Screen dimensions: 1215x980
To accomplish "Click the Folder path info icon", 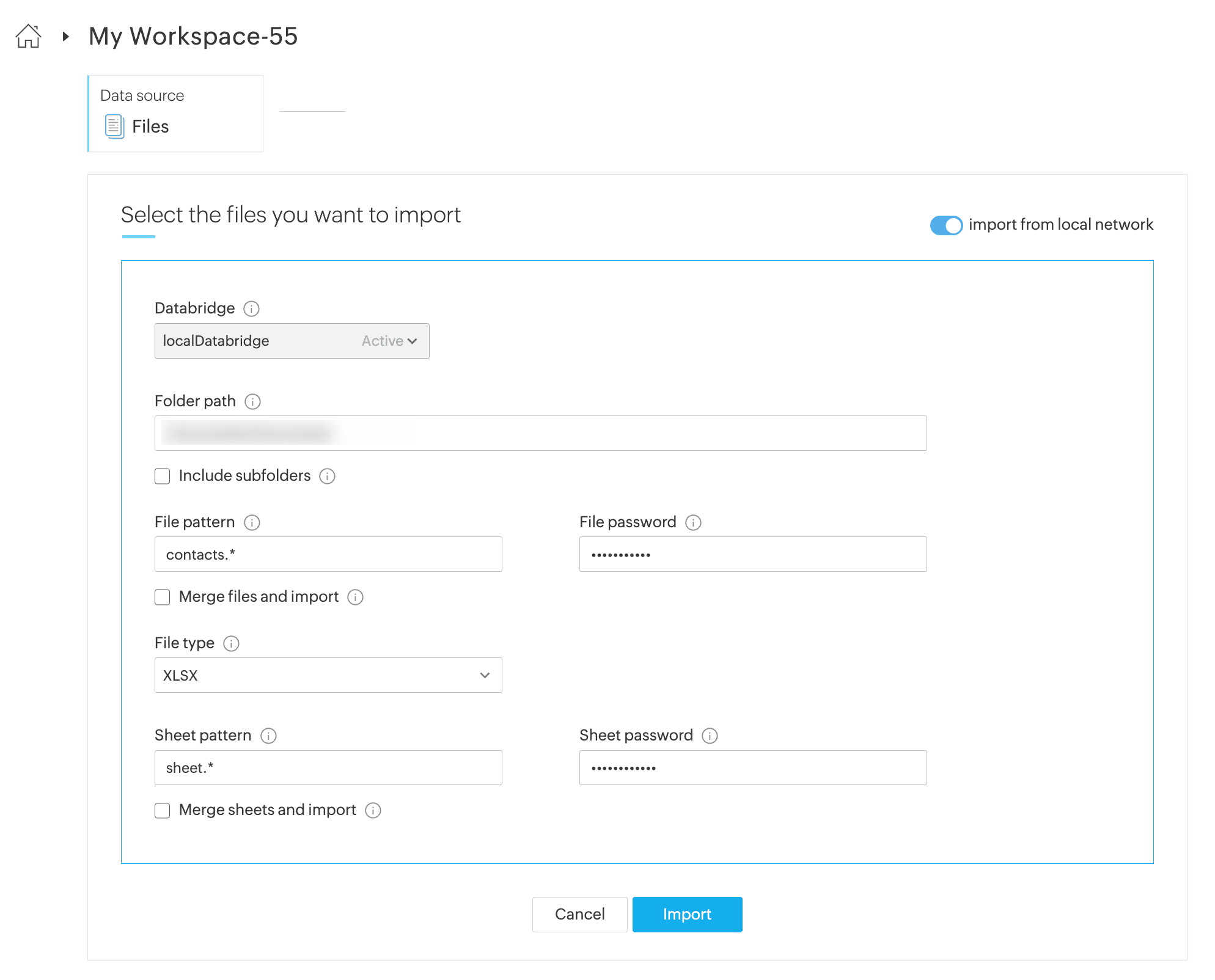I will pos(252,401).
